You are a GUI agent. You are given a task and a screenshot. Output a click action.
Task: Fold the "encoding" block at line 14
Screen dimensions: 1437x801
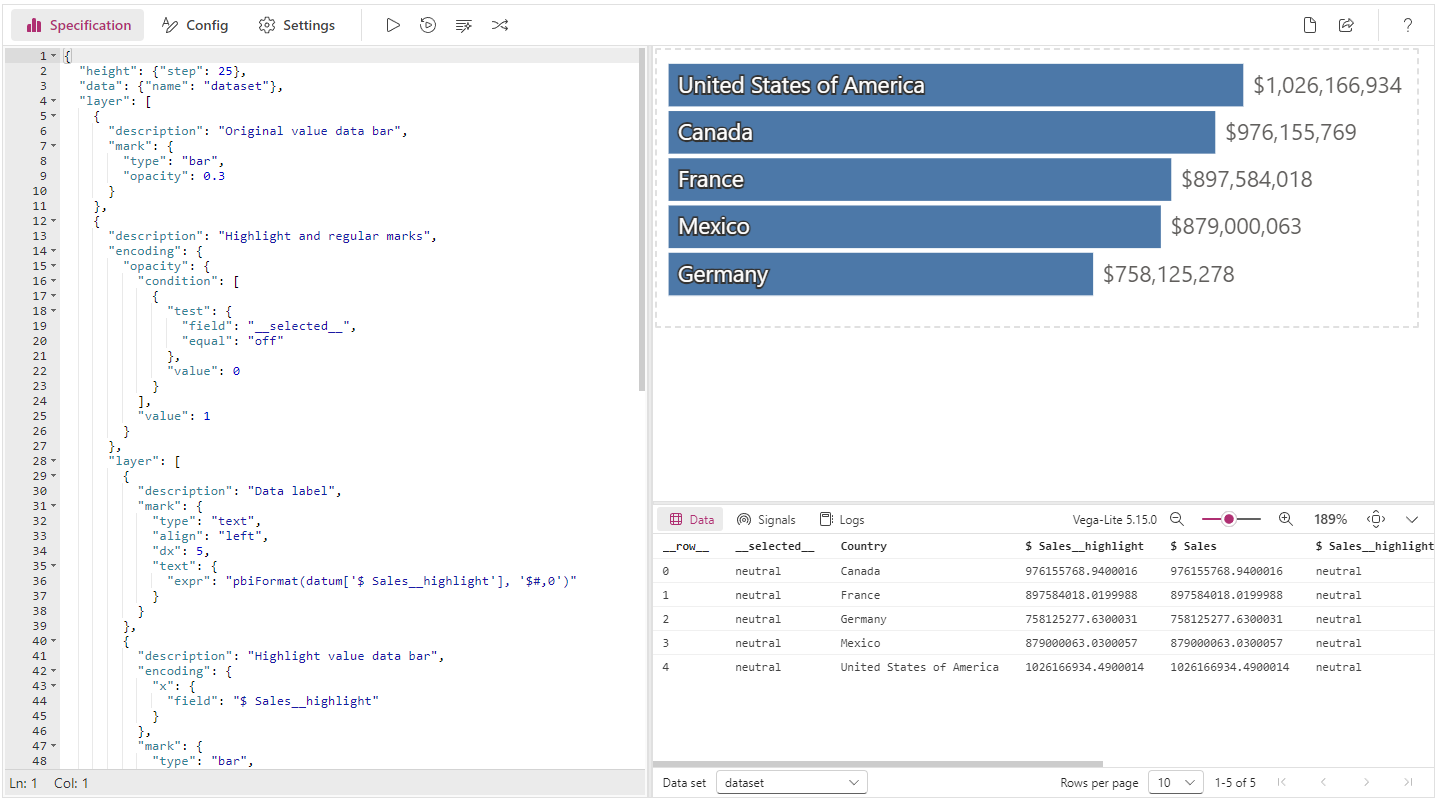[53, 251]
